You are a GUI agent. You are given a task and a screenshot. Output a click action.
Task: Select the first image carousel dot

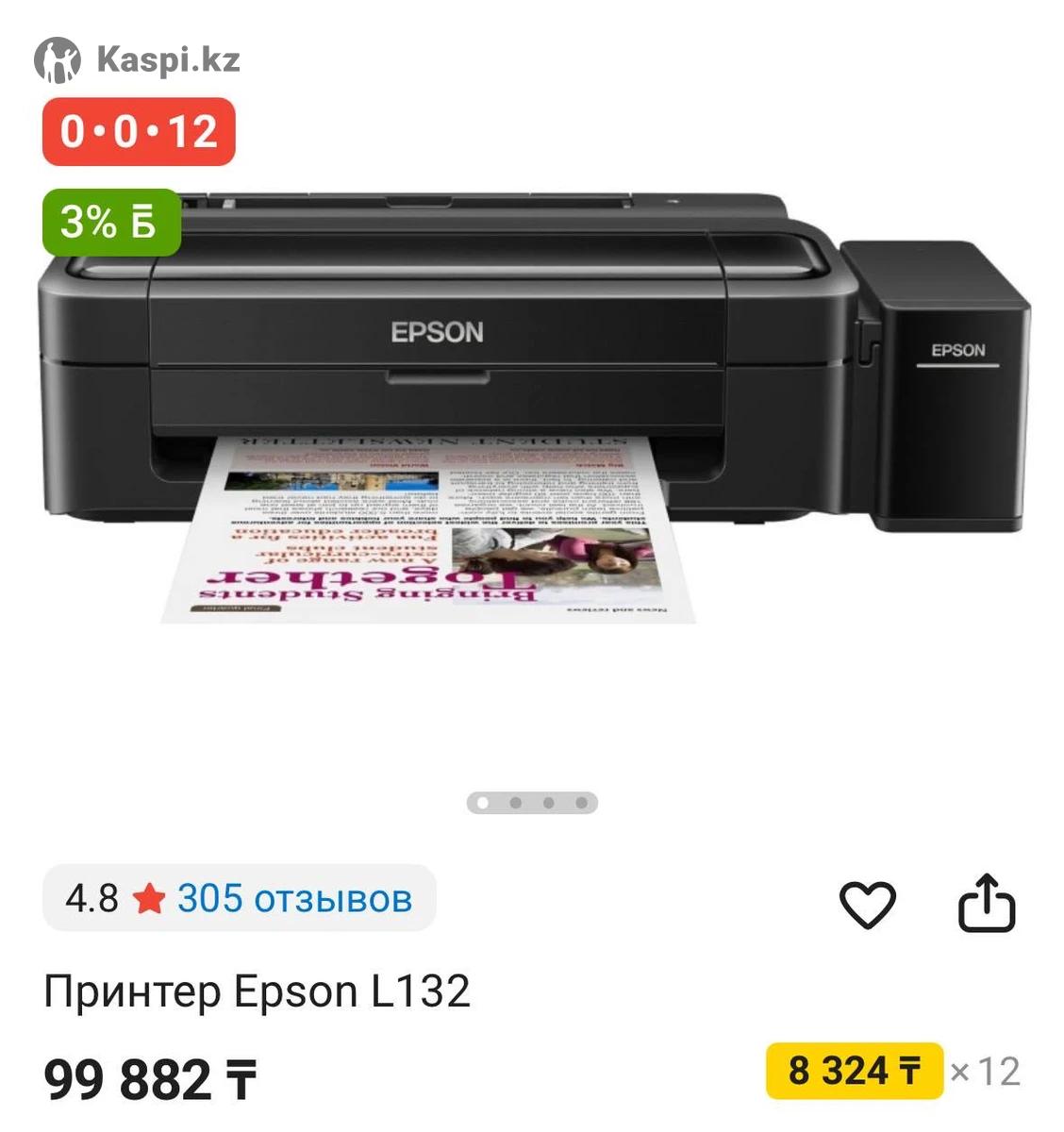click(483, 803)
